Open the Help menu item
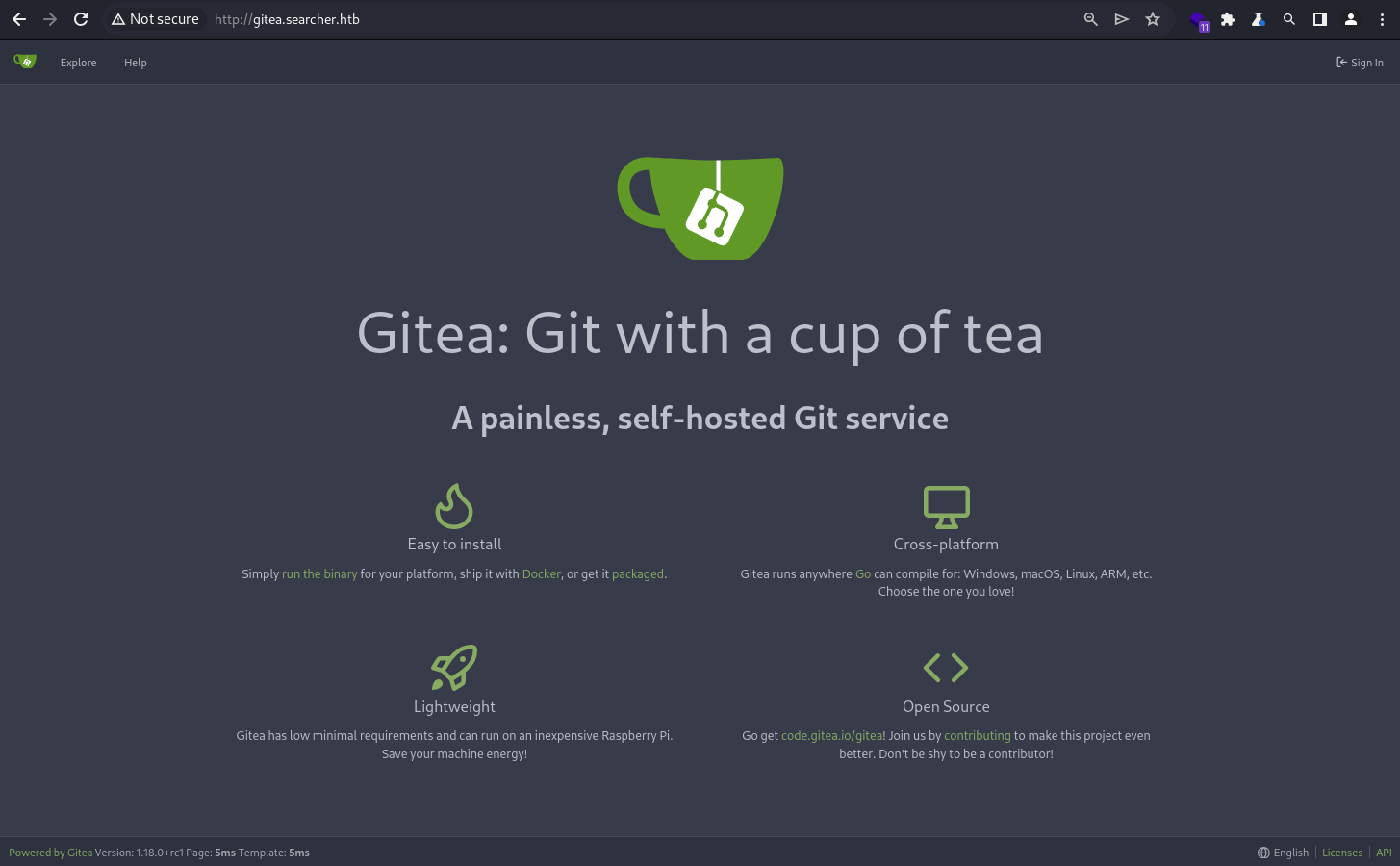The width and height of the screenshot is (1400, 866). coord(136,63)
